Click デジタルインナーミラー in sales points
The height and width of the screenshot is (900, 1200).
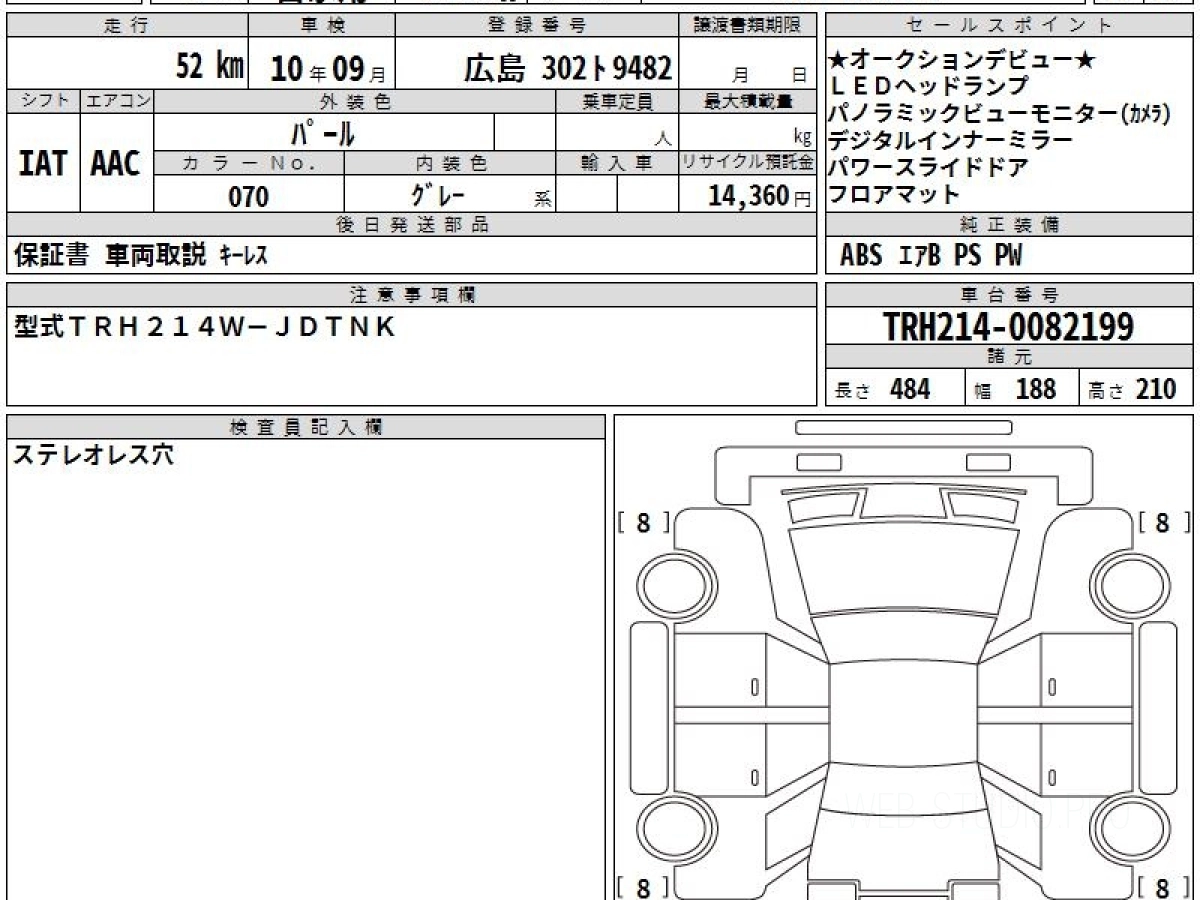click(950, 141)
